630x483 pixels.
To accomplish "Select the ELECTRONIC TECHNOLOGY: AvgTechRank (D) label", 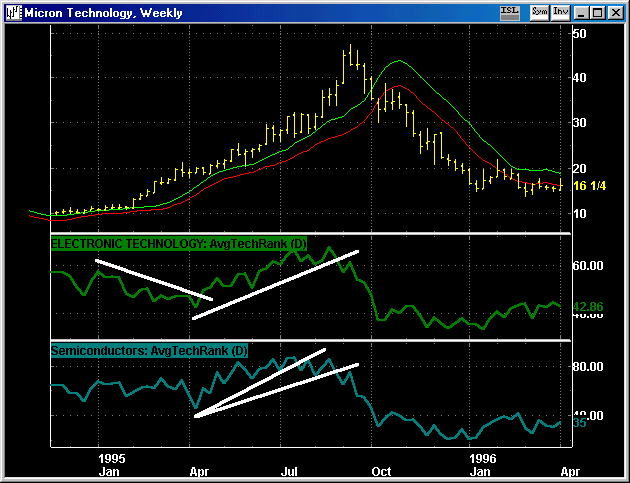I will 179,244.
